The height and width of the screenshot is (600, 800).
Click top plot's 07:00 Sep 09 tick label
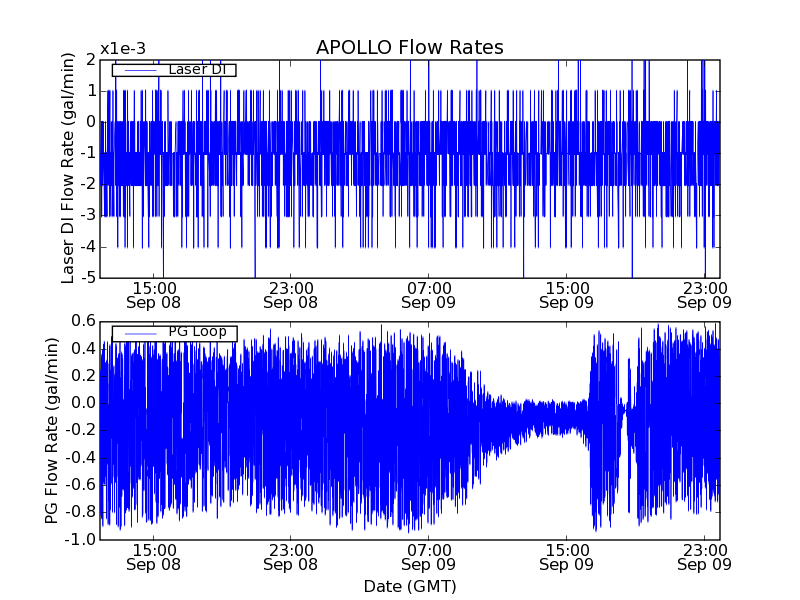coord(429,294)
